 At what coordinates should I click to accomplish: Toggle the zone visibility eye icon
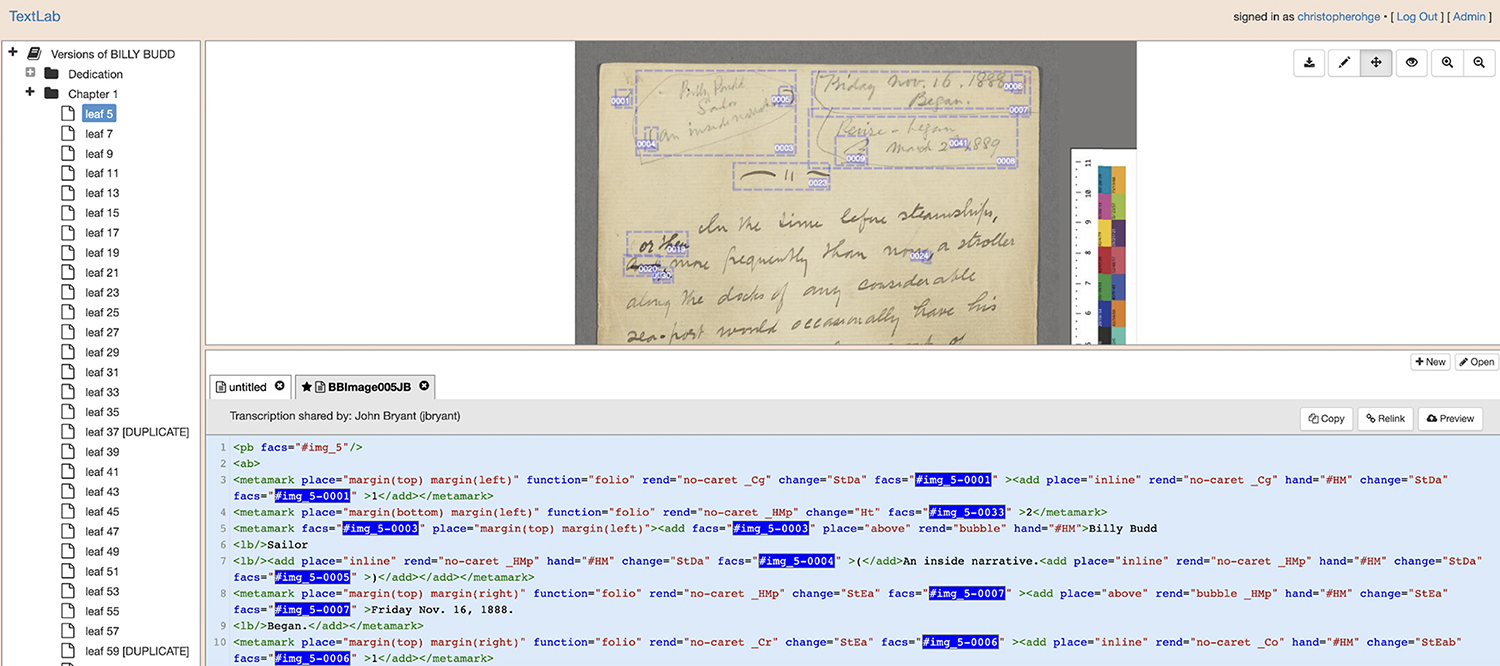(1411, 62)
